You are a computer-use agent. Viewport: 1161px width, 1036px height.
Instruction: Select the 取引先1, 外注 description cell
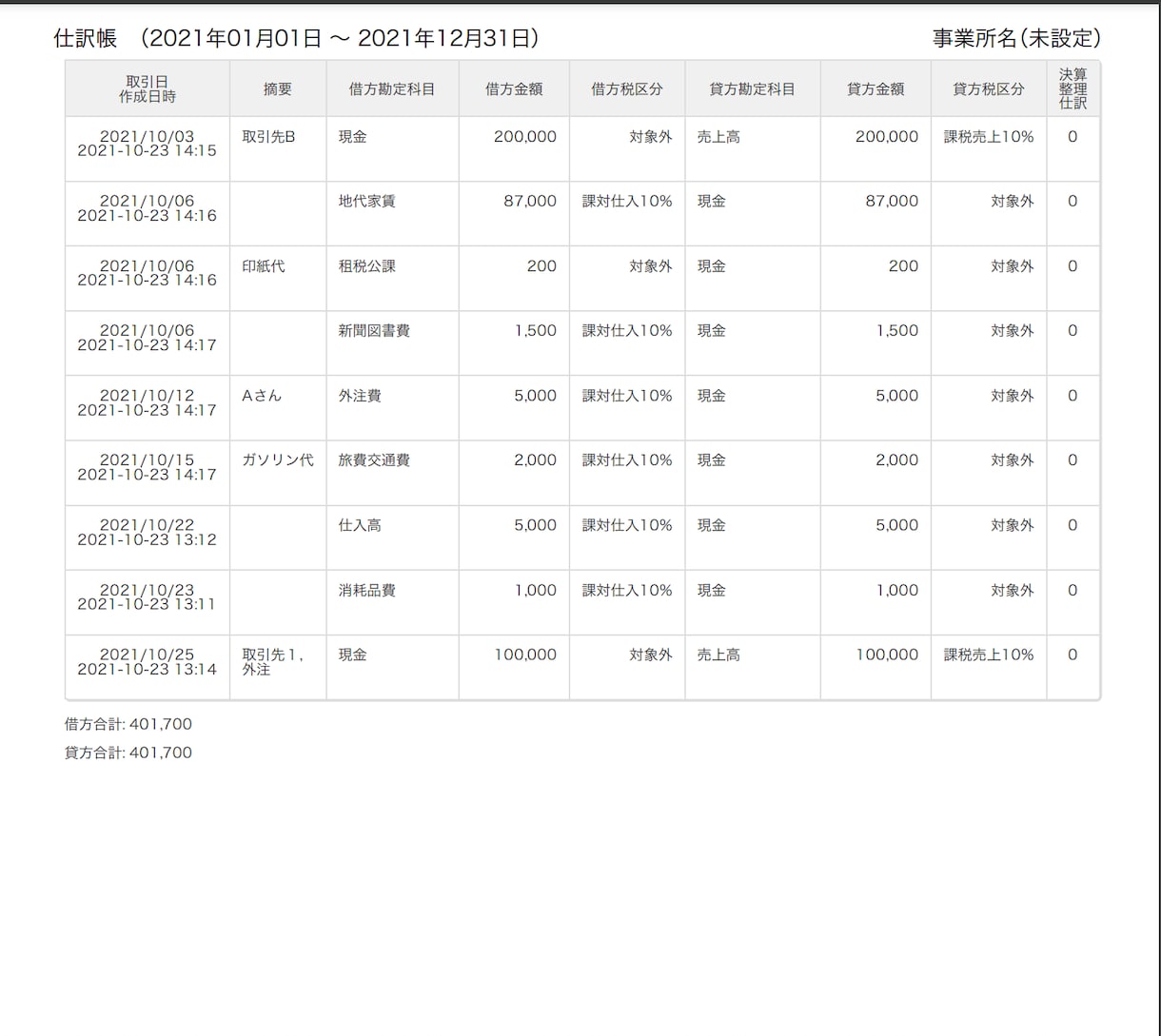pyautogui.click(x=278, y=667)
